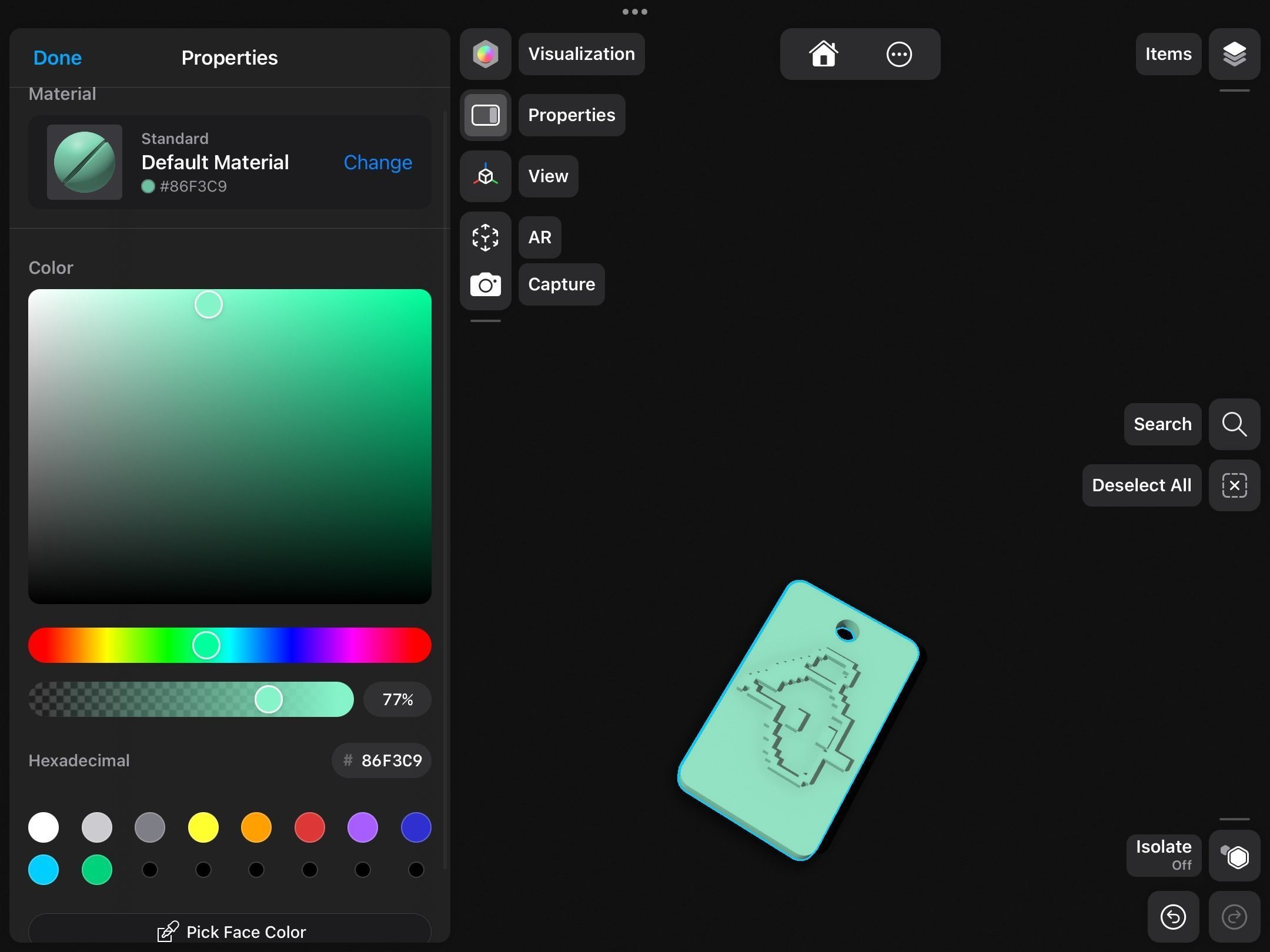Tap the Capture camera icon
The width and height of the screenshot is (1270, 952).
486,285
